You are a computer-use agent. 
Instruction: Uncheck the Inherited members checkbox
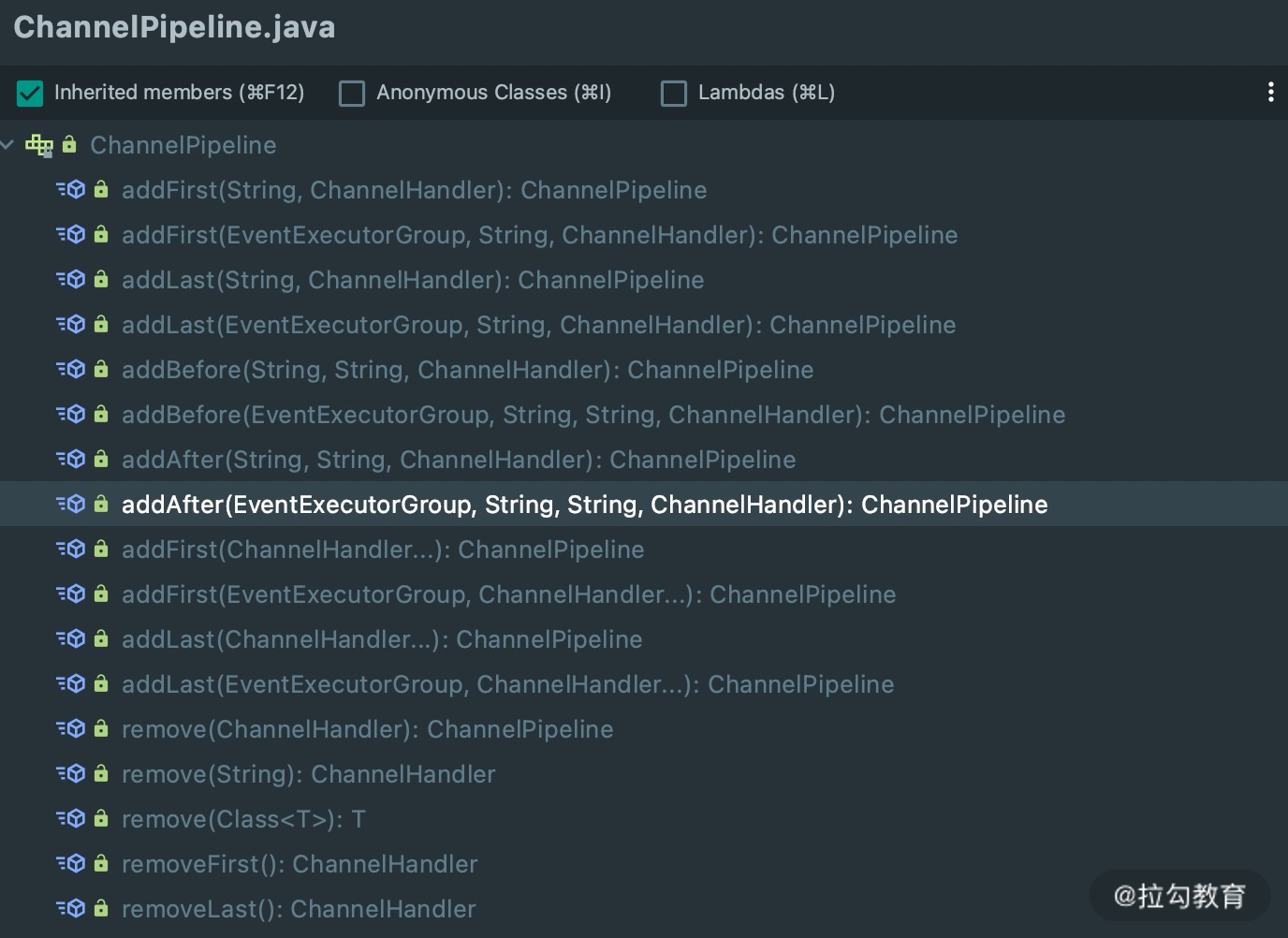point(30,93)
